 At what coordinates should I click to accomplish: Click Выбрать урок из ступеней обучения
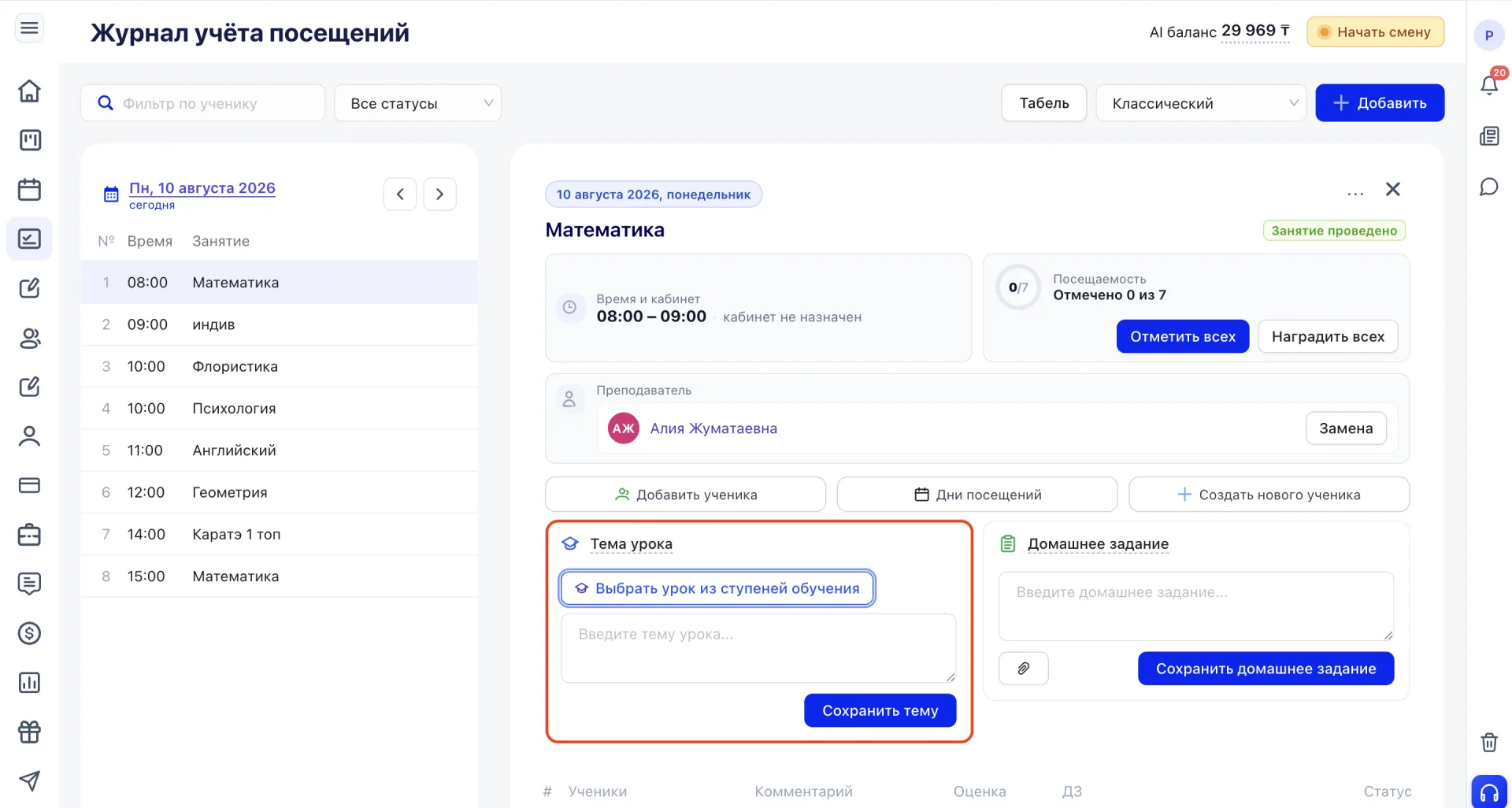click(x=717, y=588)
